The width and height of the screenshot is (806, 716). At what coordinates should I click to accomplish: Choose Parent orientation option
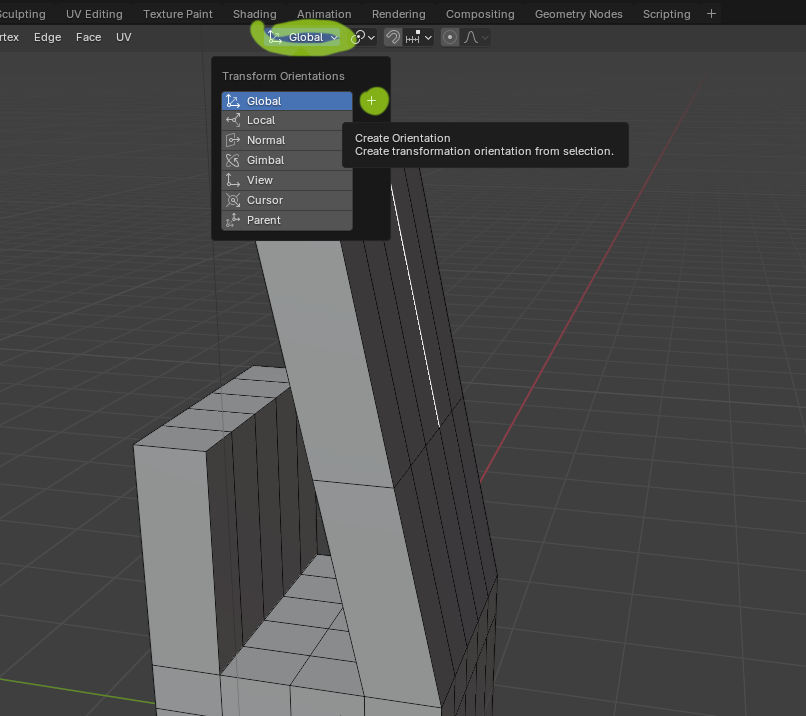pyautogui.click(x=286, y=220)
